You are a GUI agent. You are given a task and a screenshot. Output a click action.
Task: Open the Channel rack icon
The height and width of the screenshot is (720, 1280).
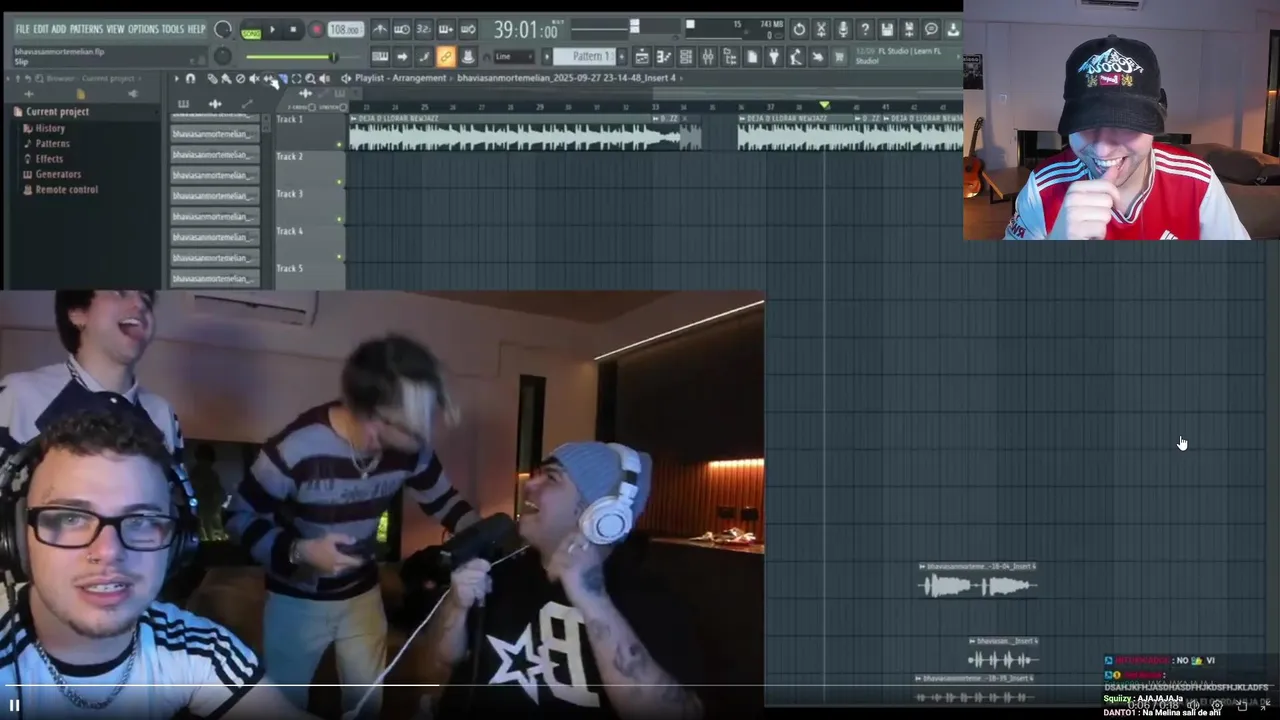pyautogui.click(x=685, y=57)
